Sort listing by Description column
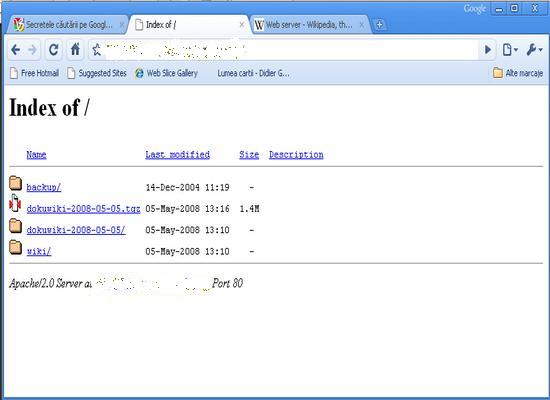Screen dimensions: 550x400 (296, 154)
